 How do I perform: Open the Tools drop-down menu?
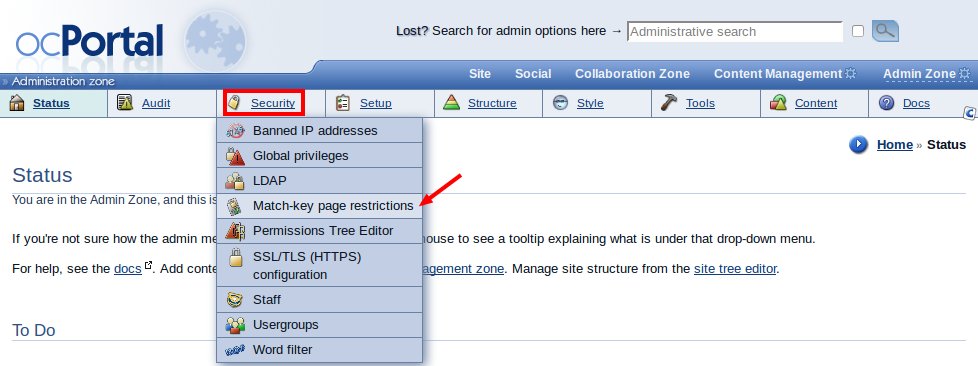pyautogui.click(x=700, y=104)
